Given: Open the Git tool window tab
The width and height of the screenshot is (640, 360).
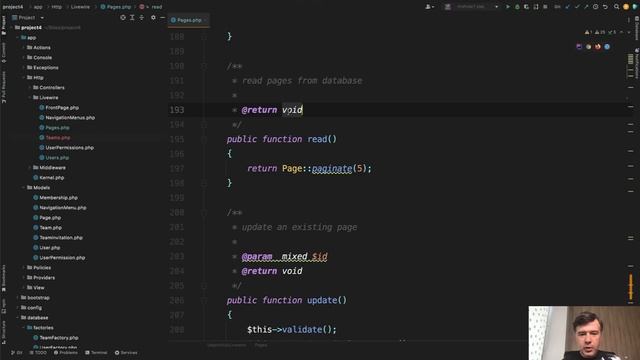Looking at the screenshot, I should coord(17,353).
